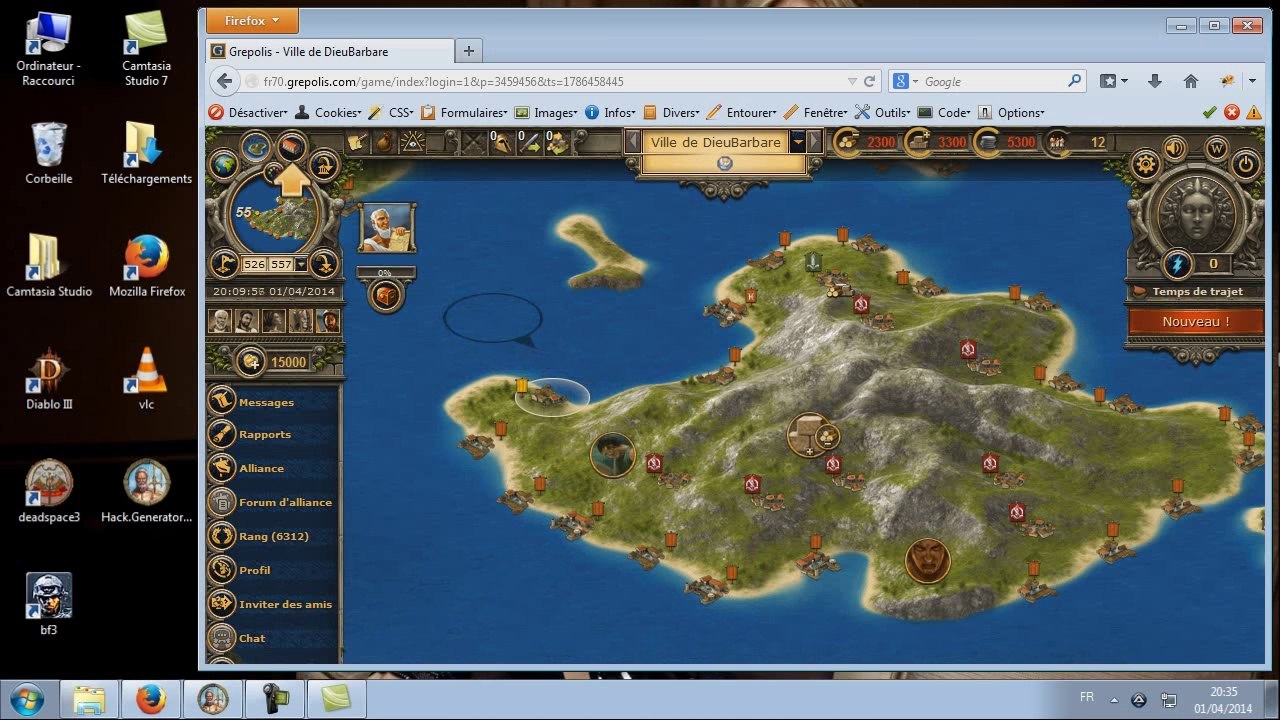Select the Grepolis - Ville de DieuBarbare tab
1280x720 pixels.
tap(330, 51)
